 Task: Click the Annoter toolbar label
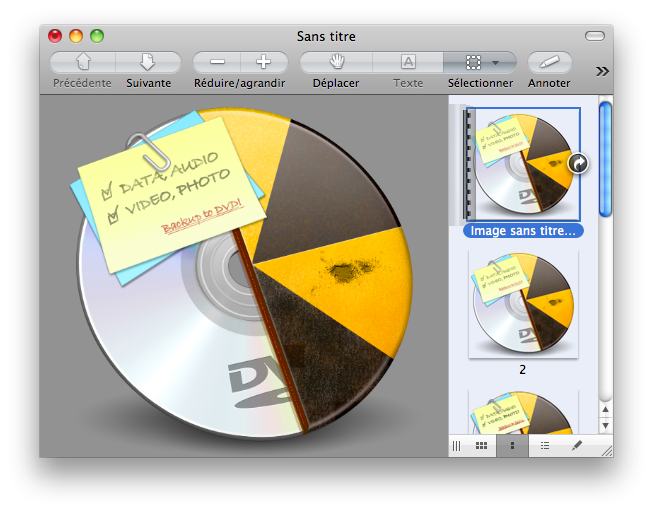tap(549, 83)
